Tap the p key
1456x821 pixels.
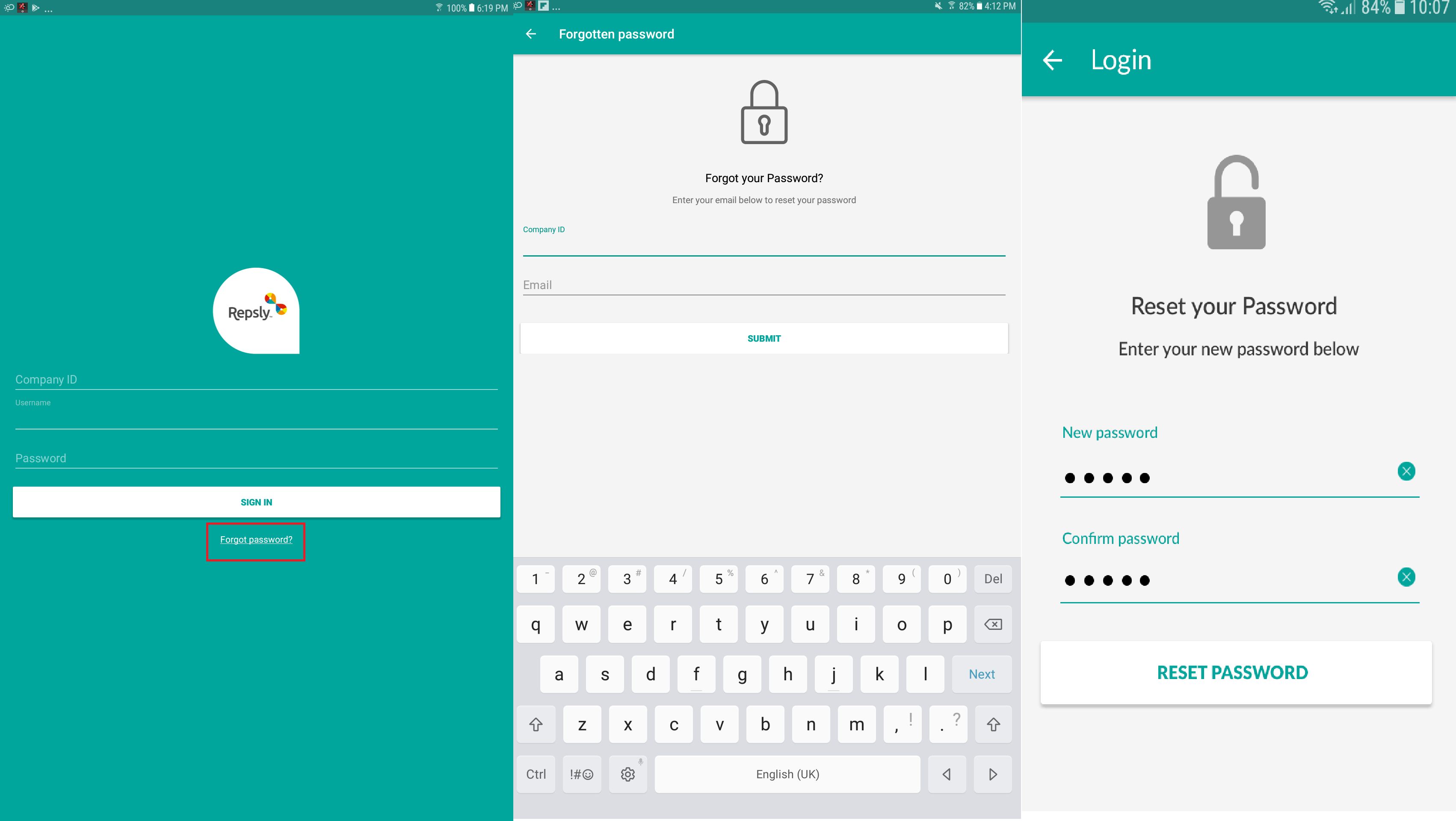pyautogui.click(x=947, y=624)
